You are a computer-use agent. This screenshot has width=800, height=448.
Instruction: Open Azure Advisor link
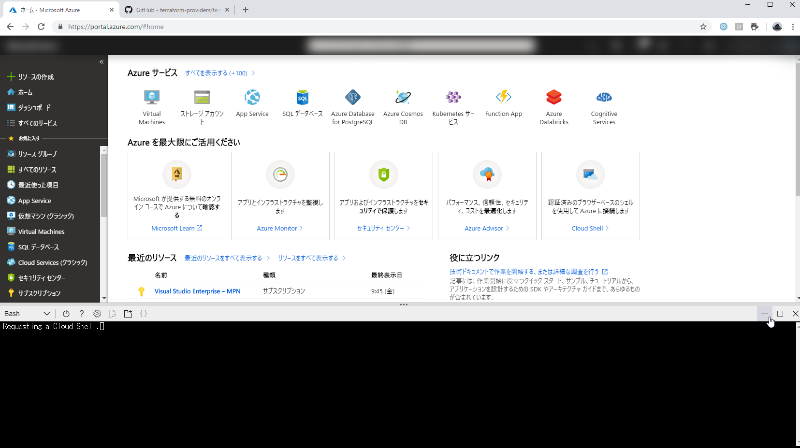coord(487,229)
